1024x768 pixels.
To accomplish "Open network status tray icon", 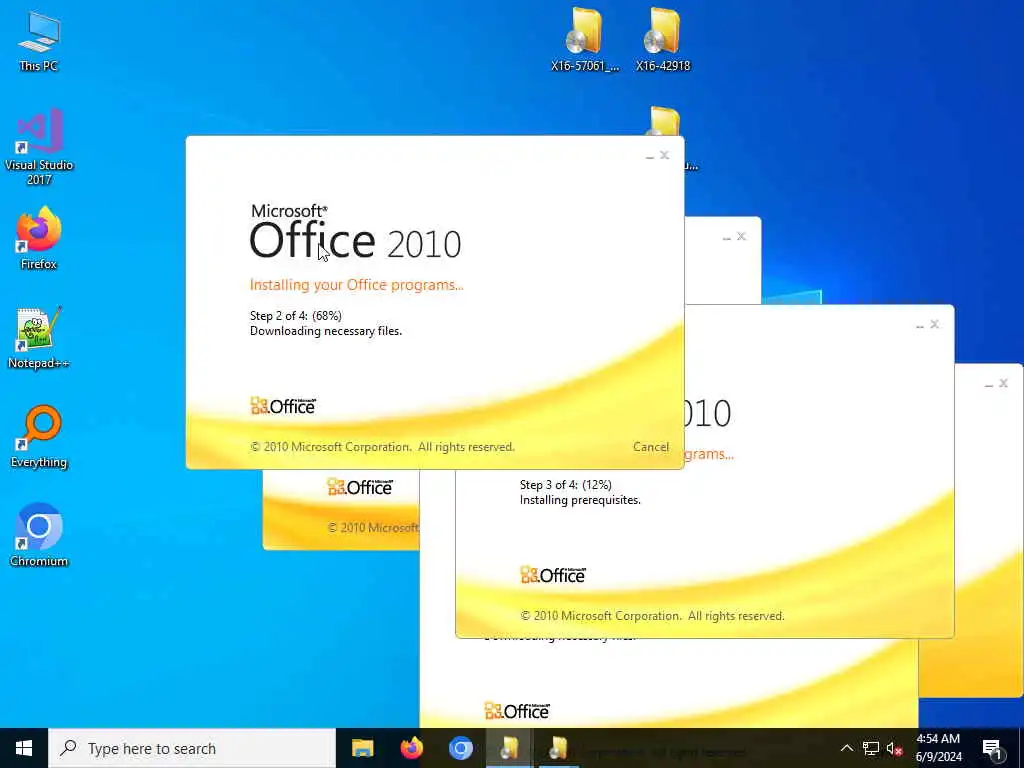I will pyautogui.click(x=871, y=748).
